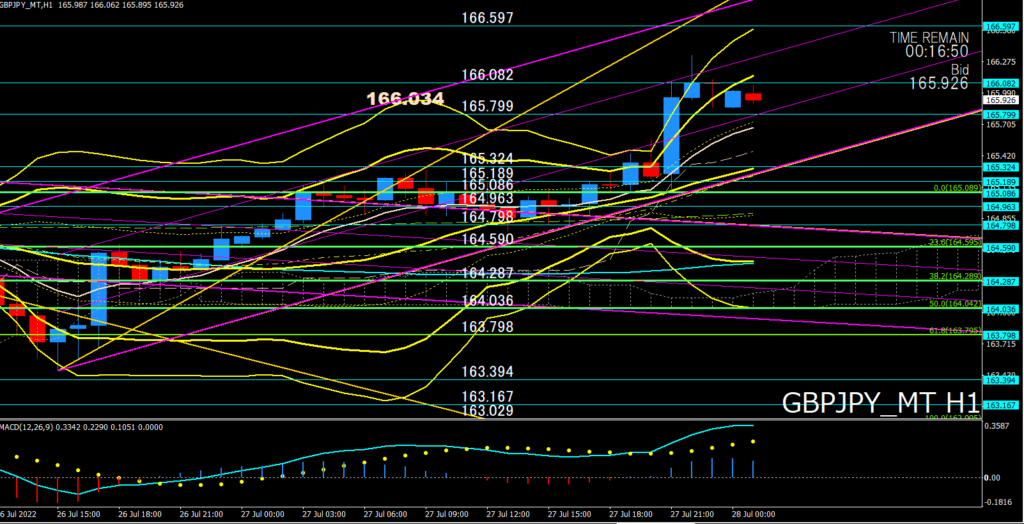Click the in-chart 165.799 level label
Image resolution: width=1024 pixels, height=524 pixels.
click(x=487, y=106)
